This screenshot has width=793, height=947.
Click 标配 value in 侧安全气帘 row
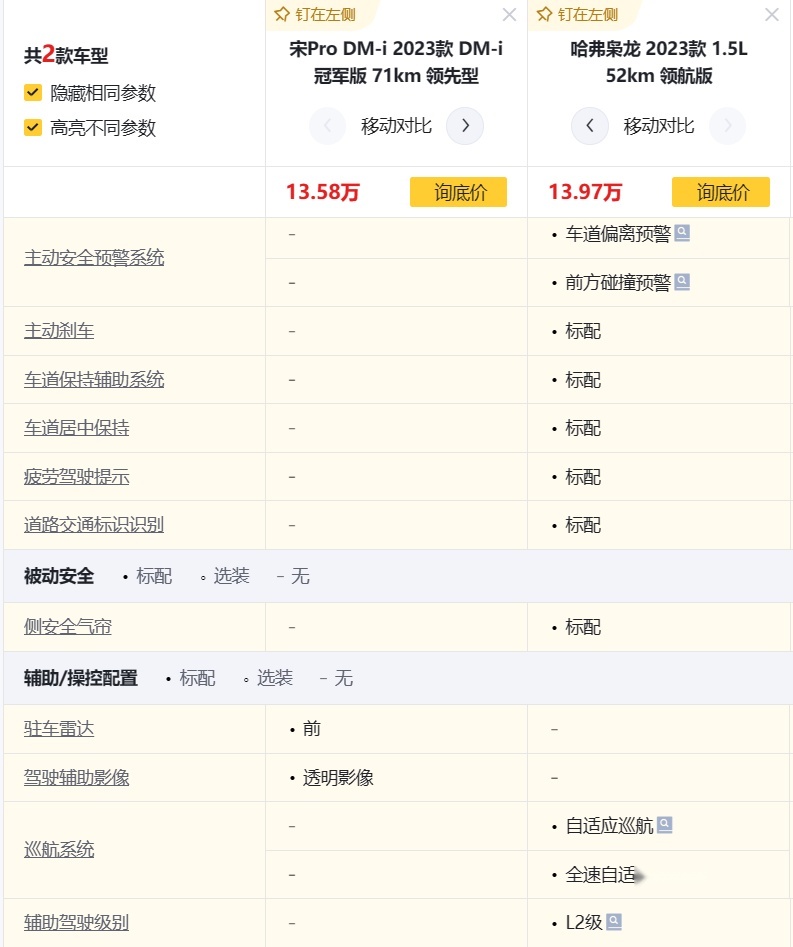pyautogui.click(x=583, y=627)
